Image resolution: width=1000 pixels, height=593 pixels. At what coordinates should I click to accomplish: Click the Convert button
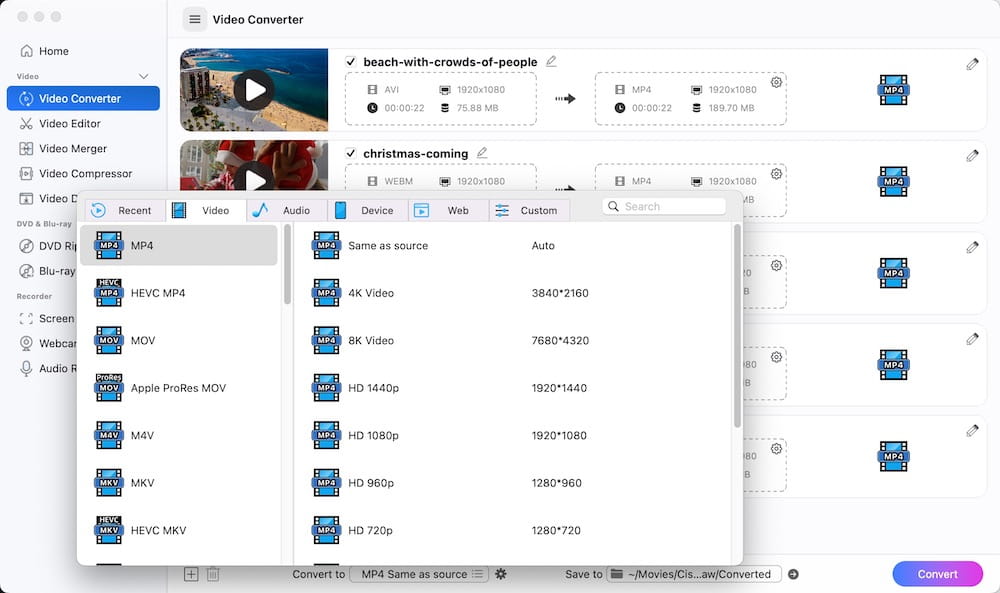[938, 574]
